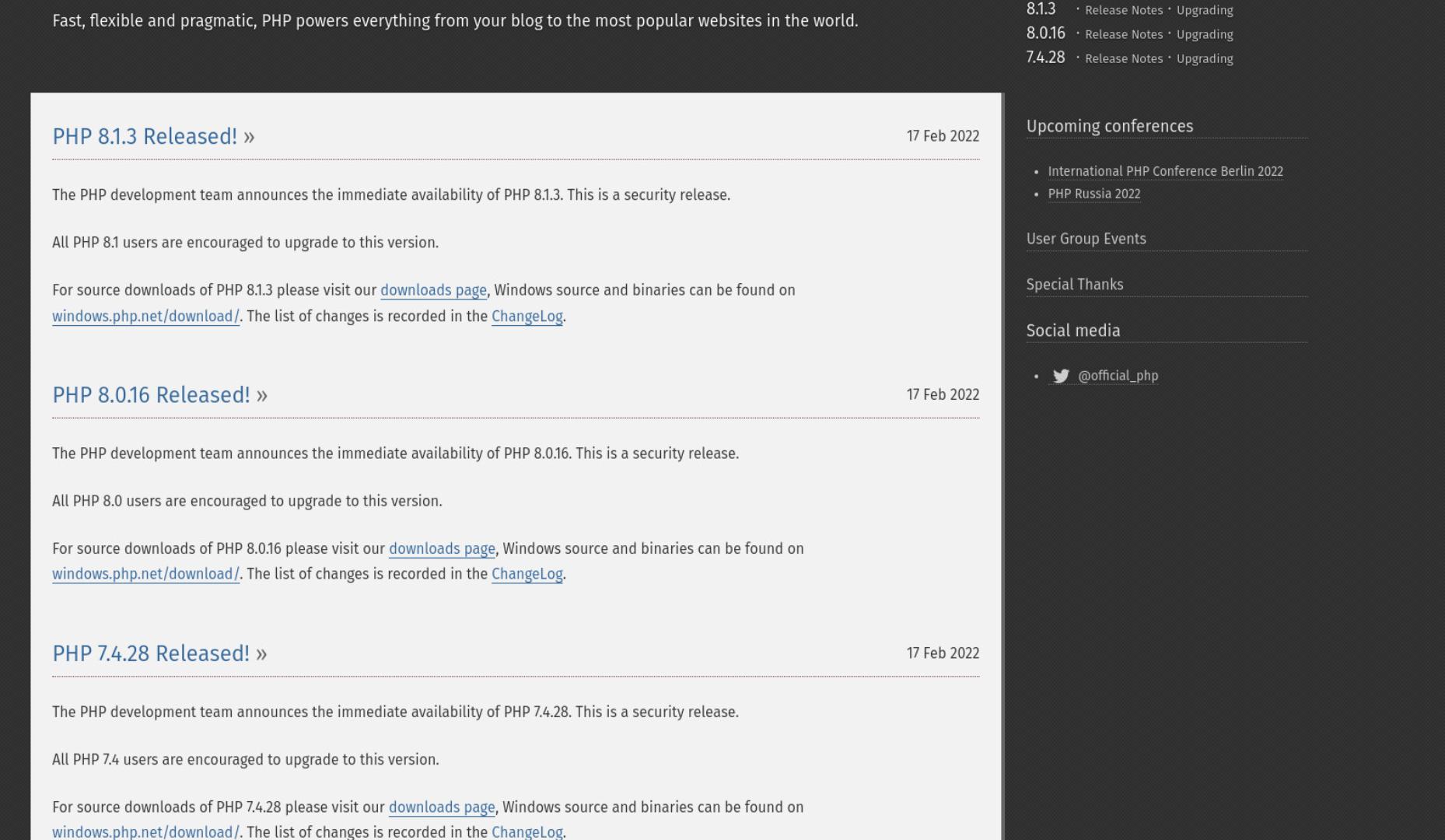Click the 'Fast, flexible and pragmatic' tagline
This screenshot has height=840, width=1445.
click(x=455, y=21)
